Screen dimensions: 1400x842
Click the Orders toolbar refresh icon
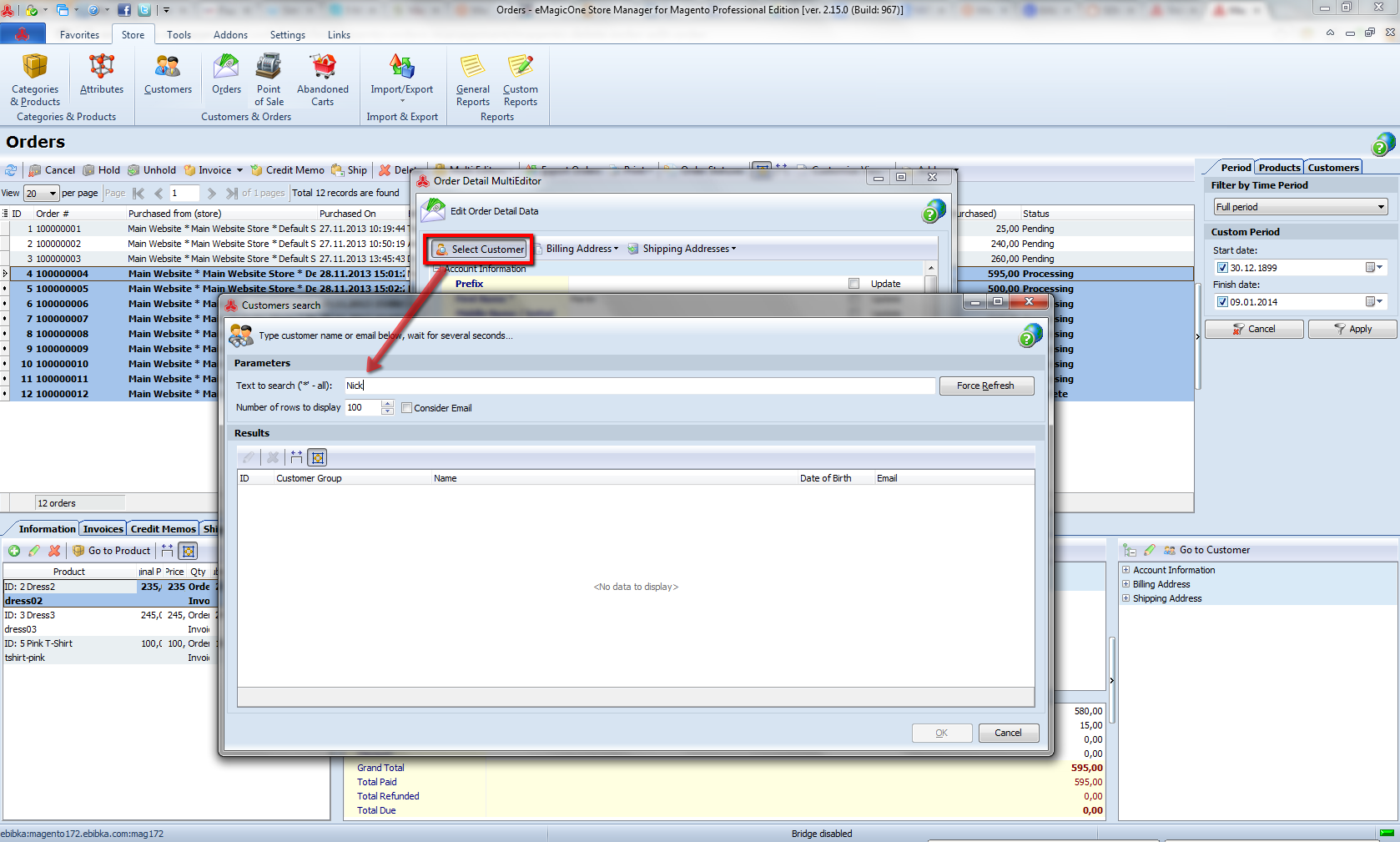point(11,170)
